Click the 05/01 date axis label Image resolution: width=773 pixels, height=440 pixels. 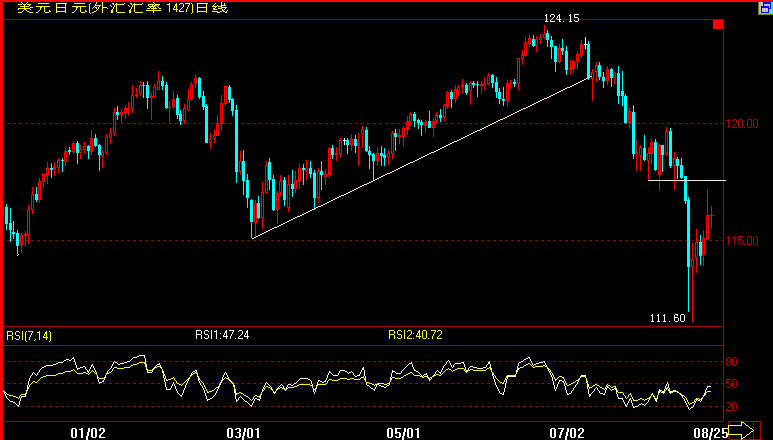403,433
